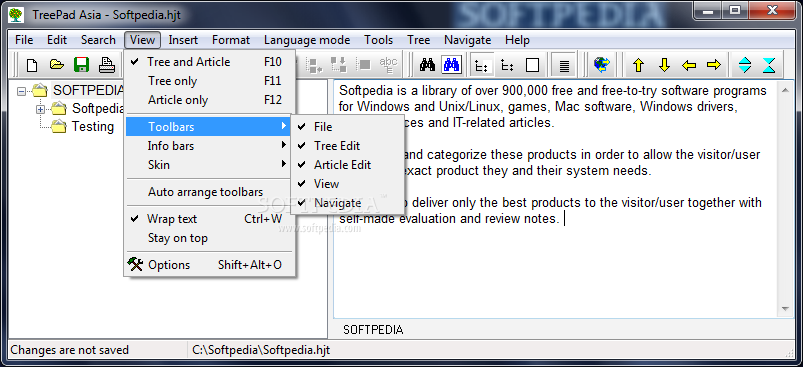Select Tree only view option

tap(209, 81)
